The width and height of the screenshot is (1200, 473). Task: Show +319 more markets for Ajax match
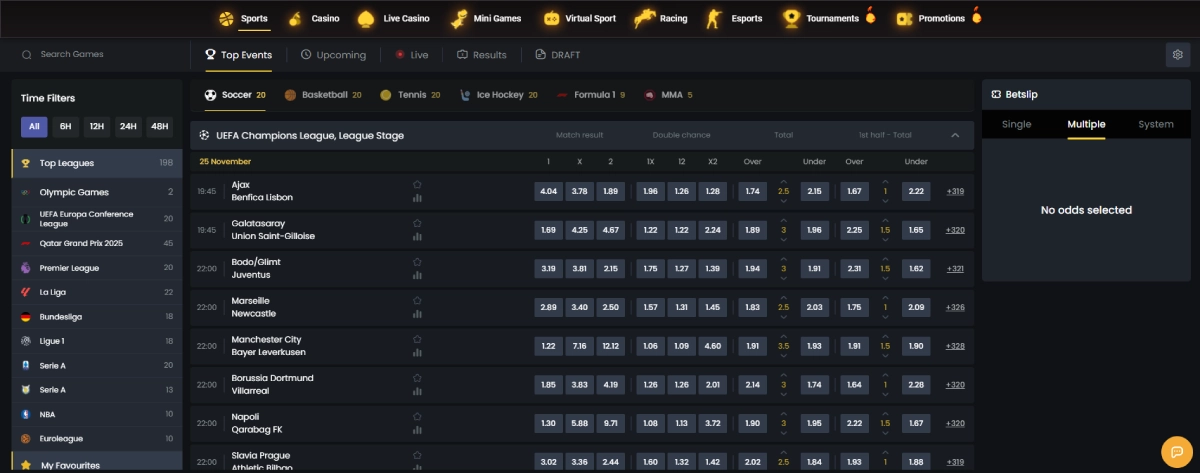click(955, 191)
